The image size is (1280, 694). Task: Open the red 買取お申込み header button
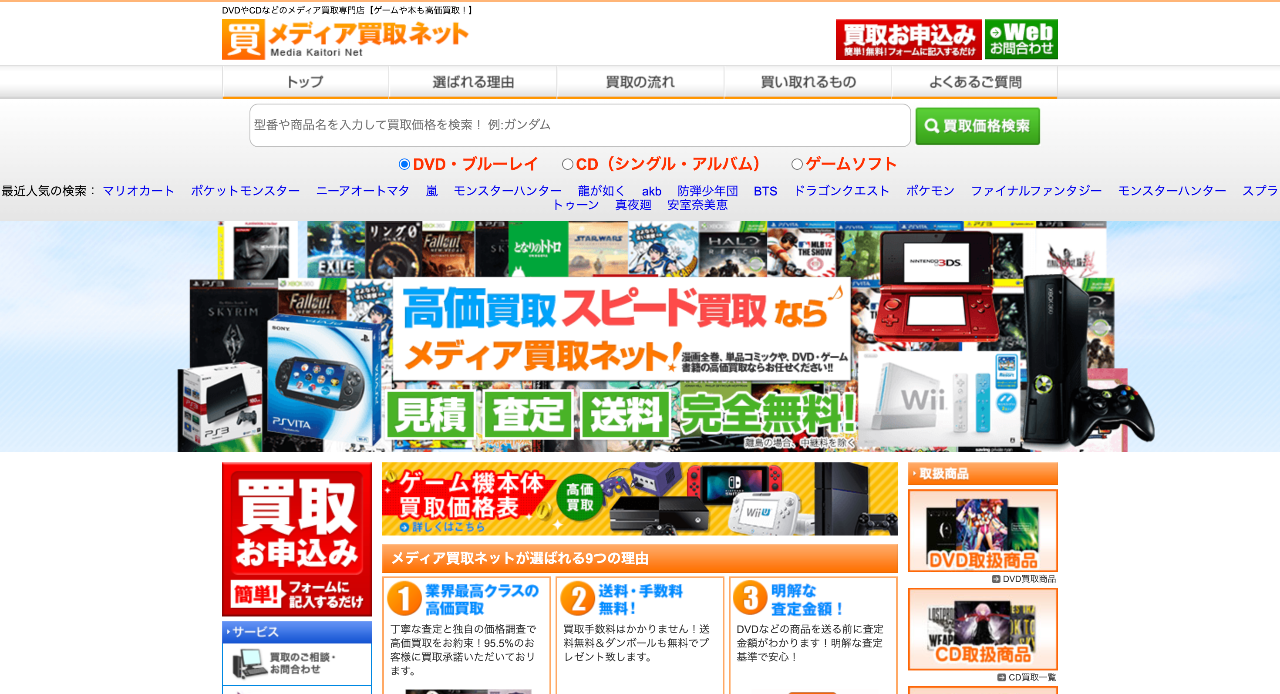(909, 39)
